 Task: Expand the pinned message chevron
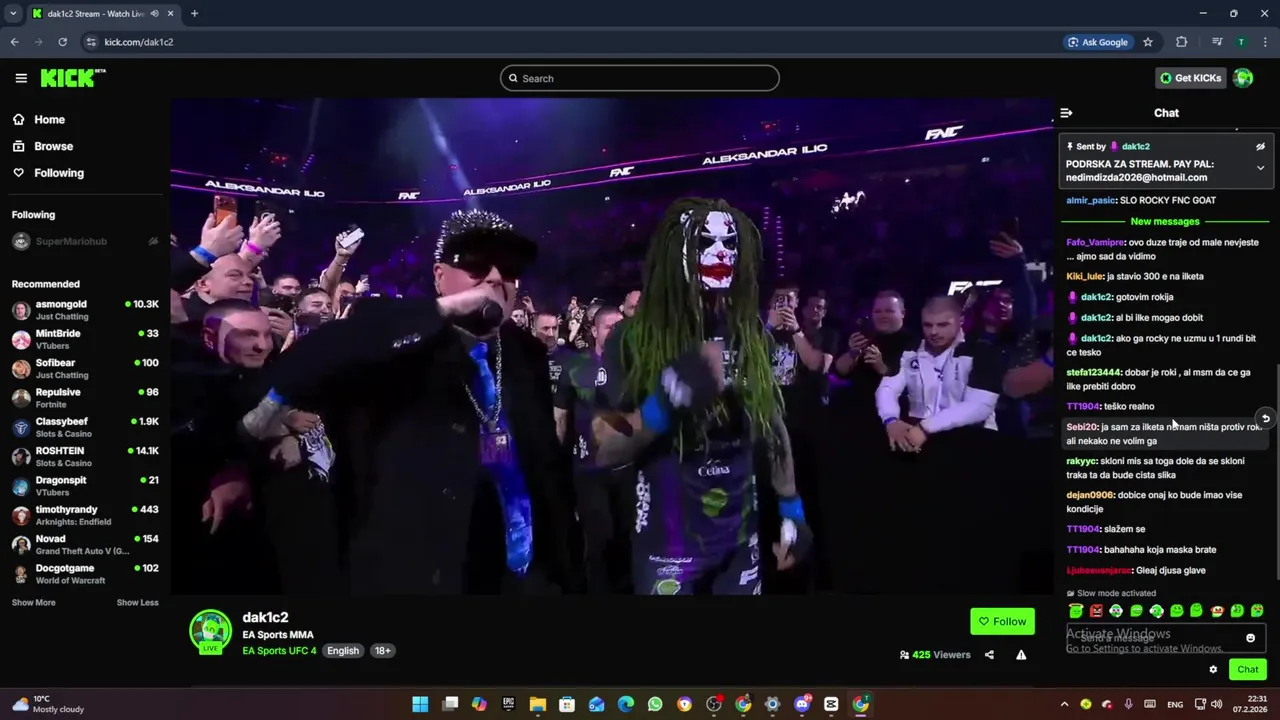pos(1260,168)
